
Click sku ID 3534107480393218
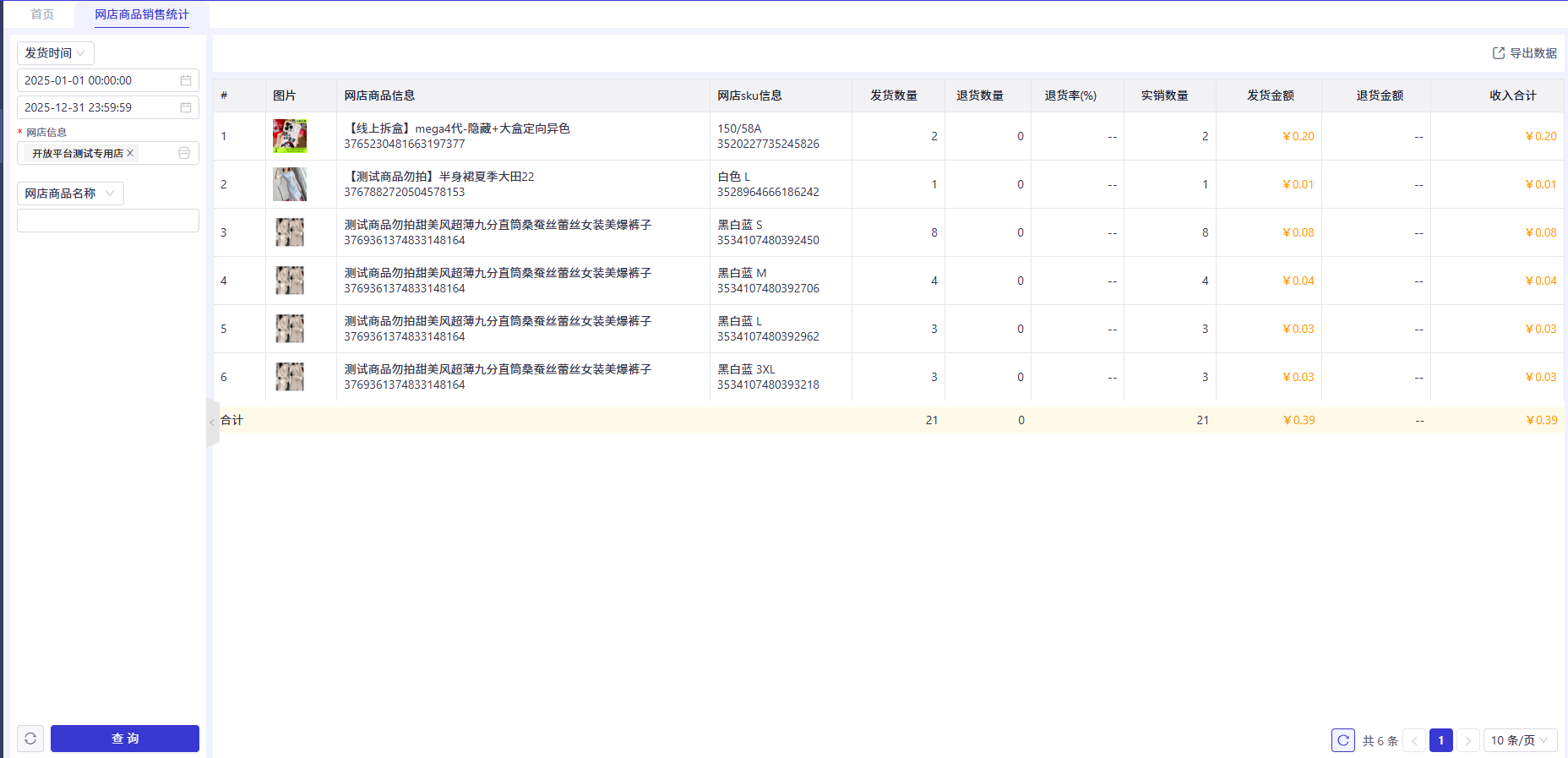click(768, 384)
